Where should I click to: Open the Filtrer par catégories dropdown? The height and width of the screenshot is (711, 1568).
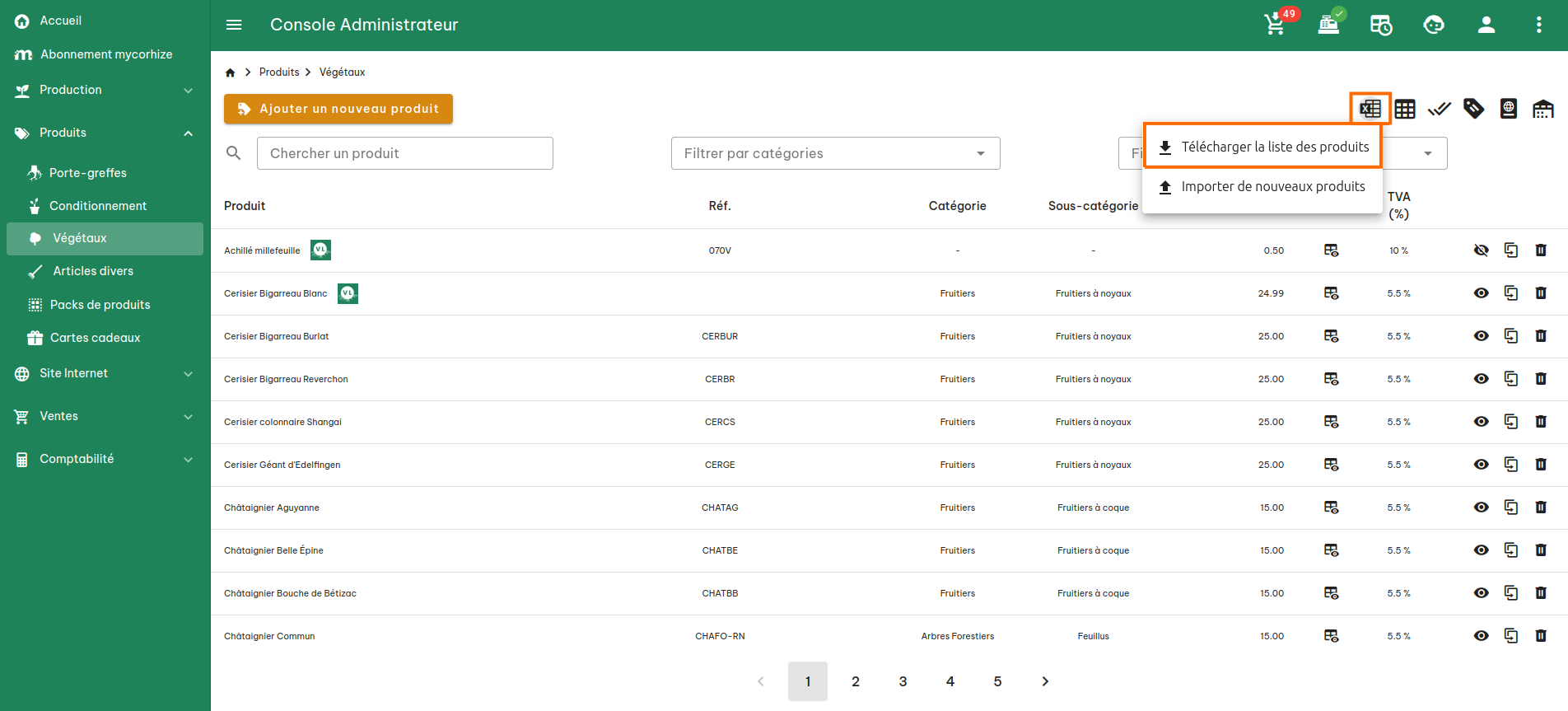pos(835,153)
